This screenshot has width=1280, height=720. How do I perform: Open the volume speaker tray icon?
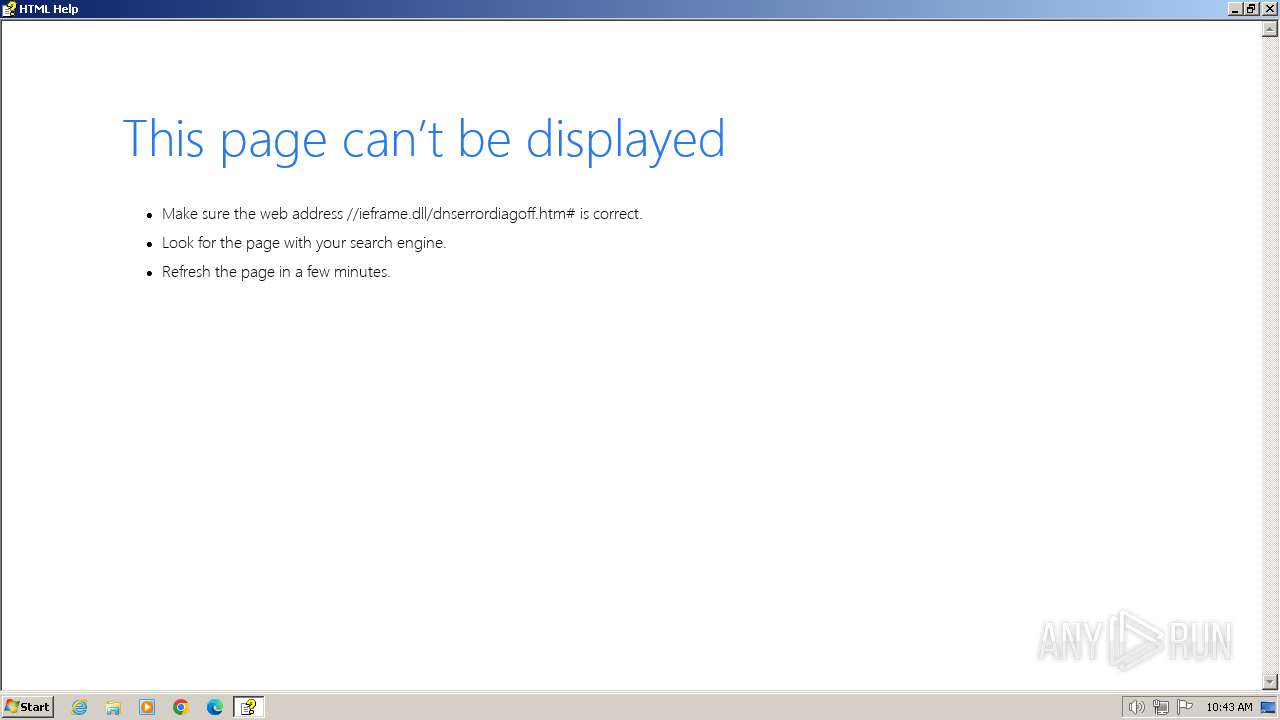coord(1136,707)
